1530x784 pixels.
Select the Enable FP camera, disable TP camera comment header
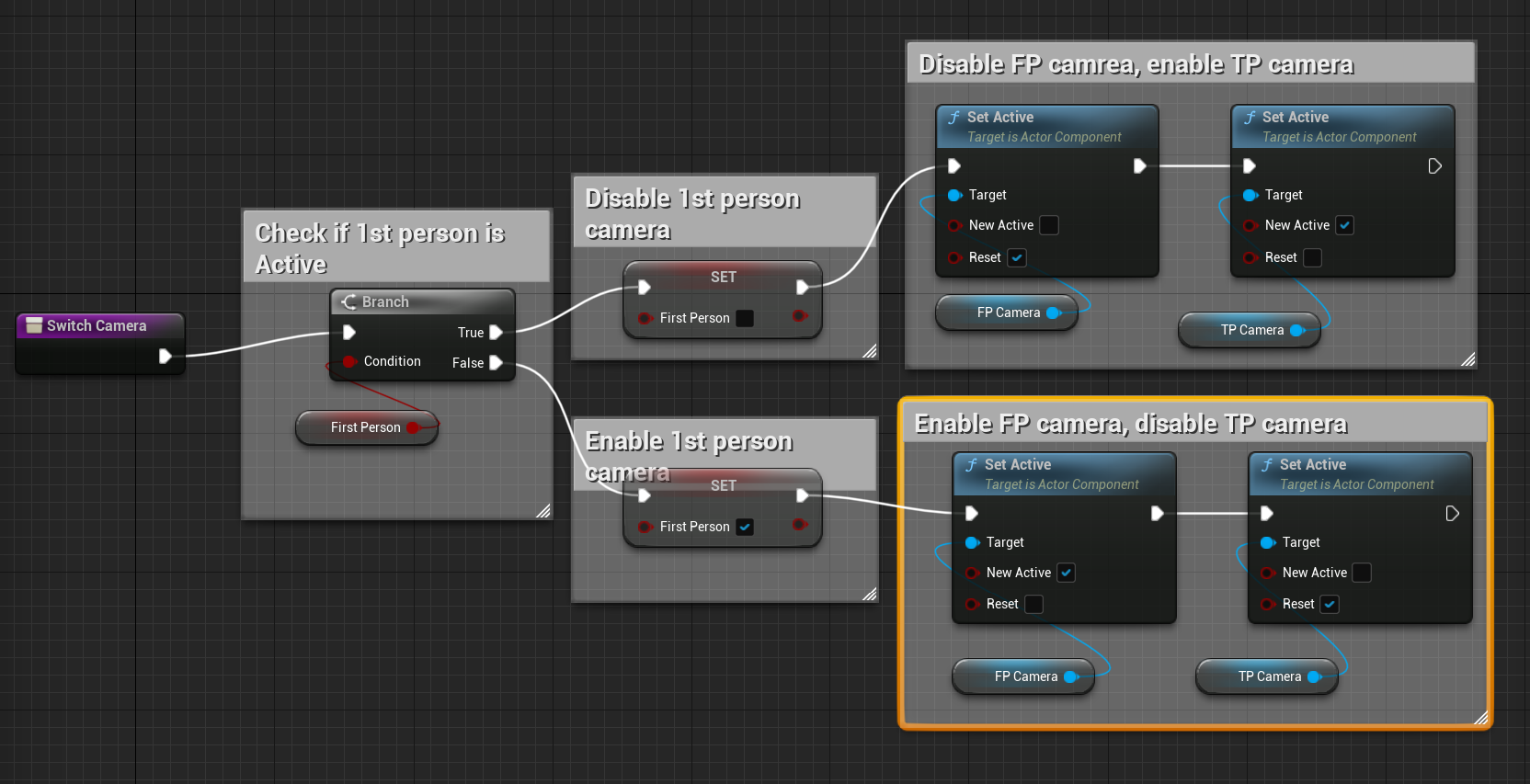(1131, 424)
